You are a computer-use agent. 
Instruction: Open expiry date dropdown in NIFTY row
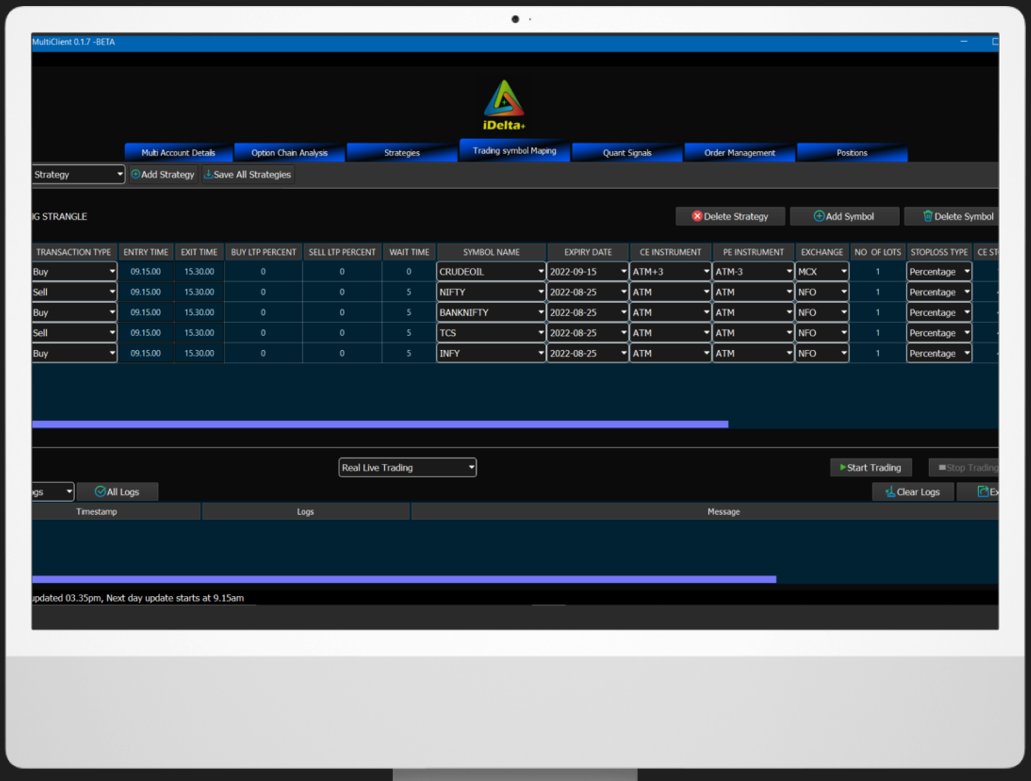tap(588, 292)
